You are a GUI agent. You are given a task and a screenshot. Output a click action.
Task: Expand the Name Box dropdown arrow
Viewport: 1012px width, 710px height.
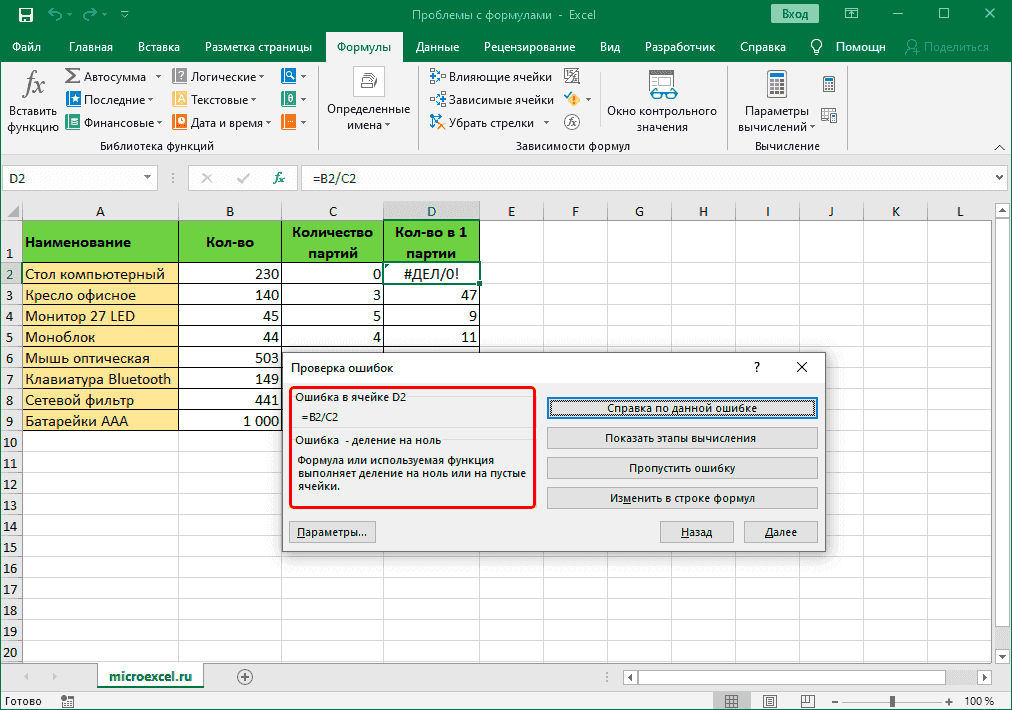coord(147,178)
